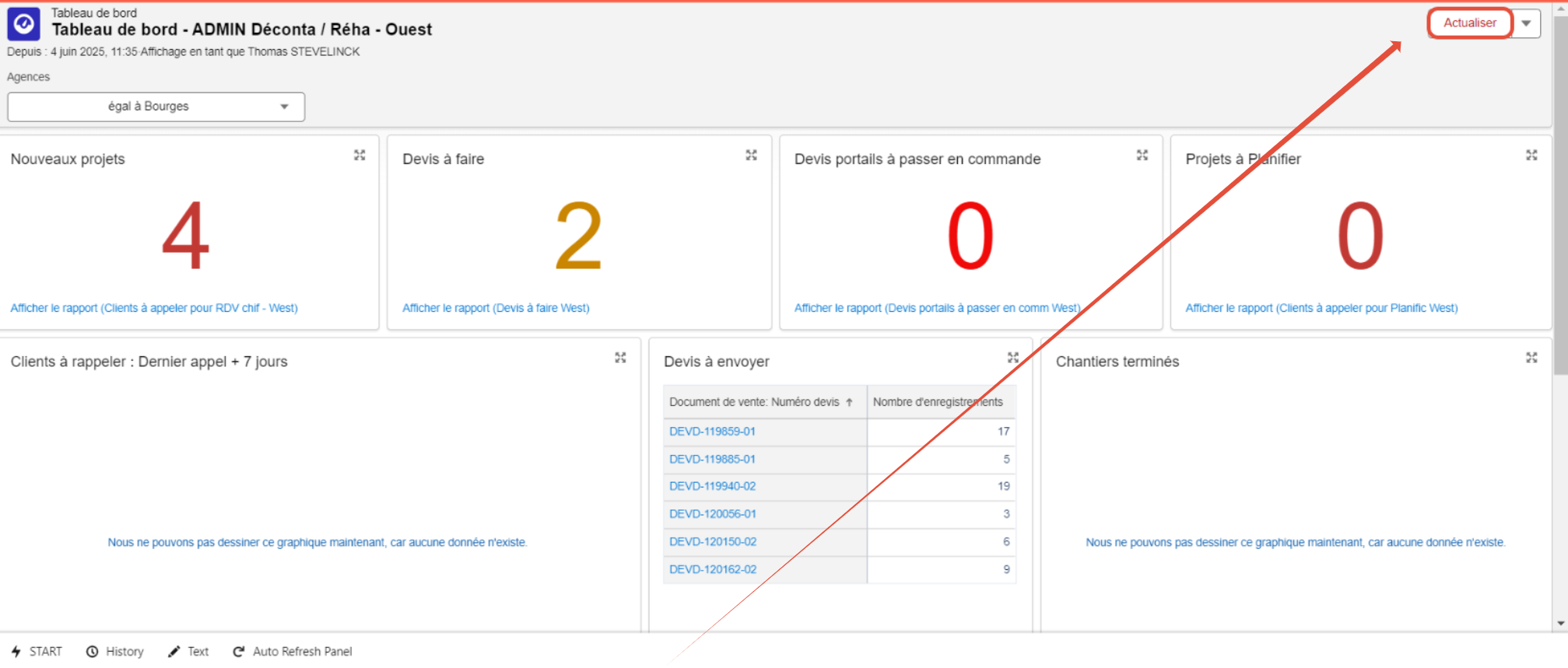
Task: Open History in the utility bar
Action: coord(115,652)
